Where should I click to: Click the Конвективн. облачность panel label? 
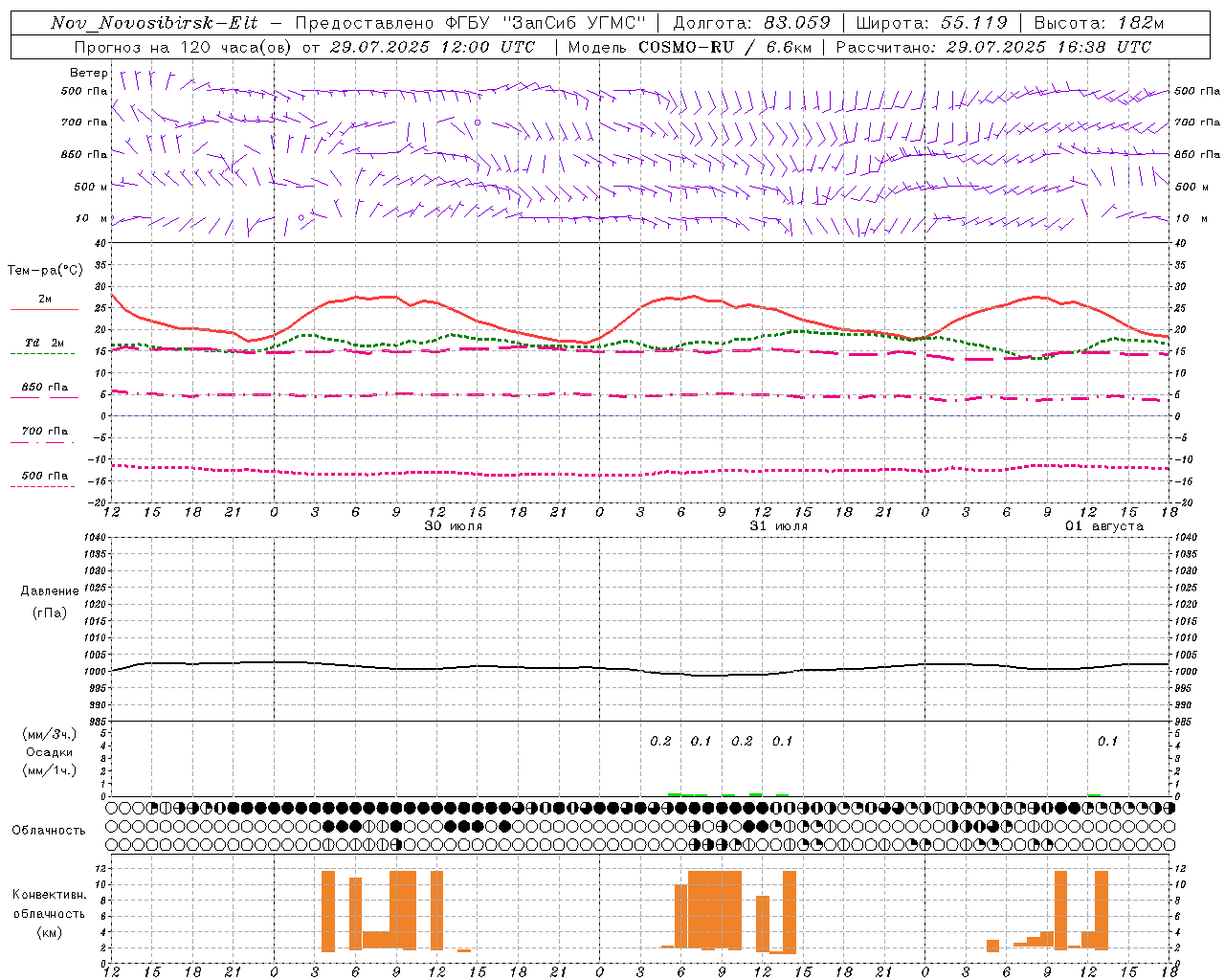coord(49,903)
